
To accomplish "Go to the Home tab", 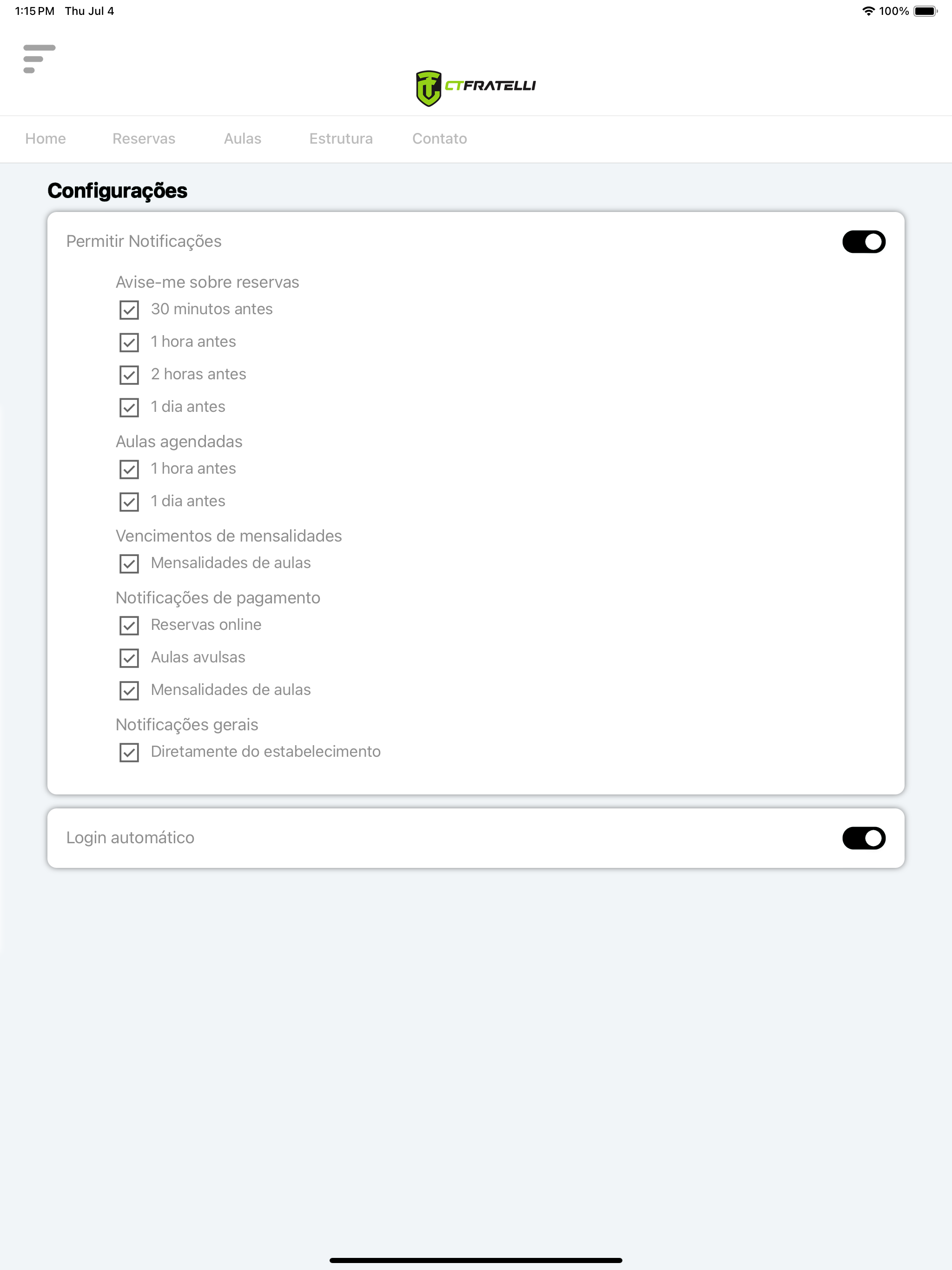I will pyautogui.click(x=46, y=139).
